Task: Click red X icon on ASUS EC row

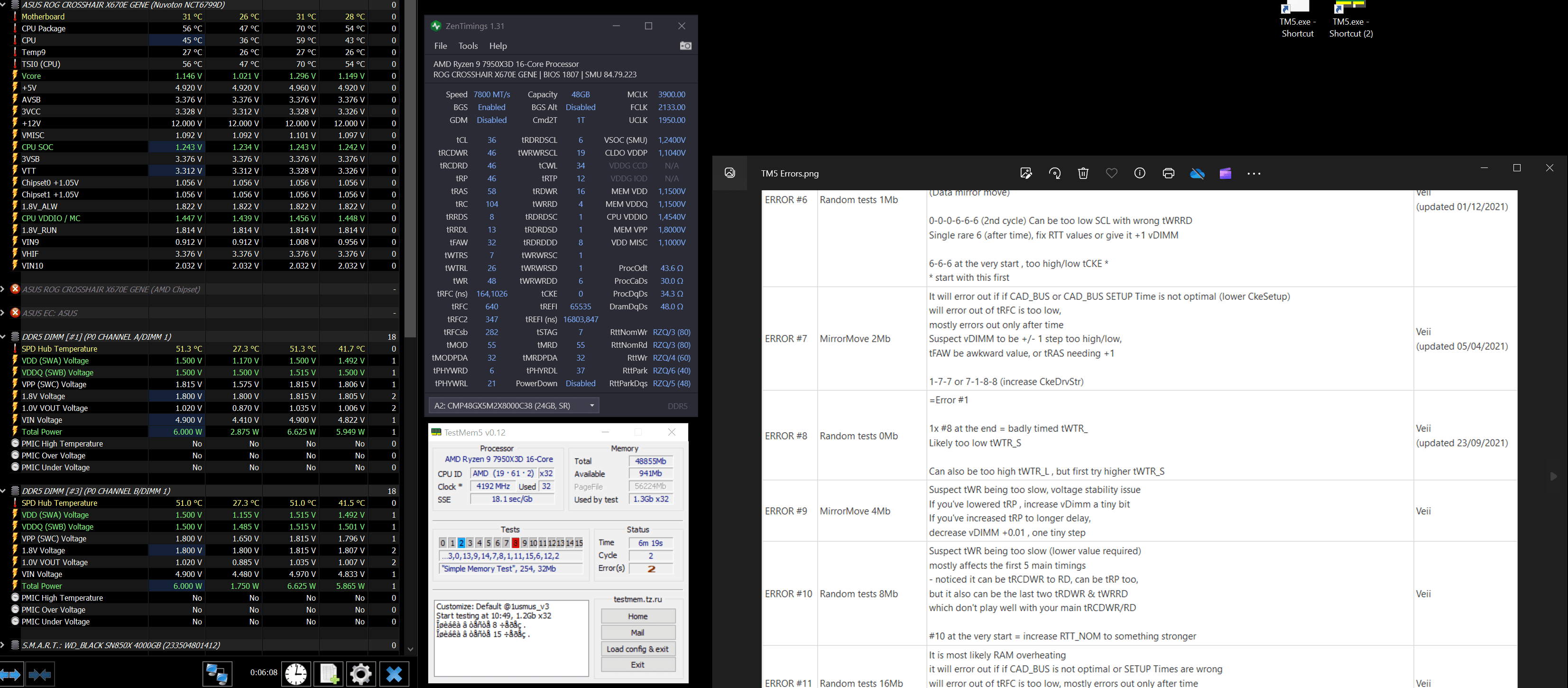Action: pyautogui.click(x=15, y=313)
